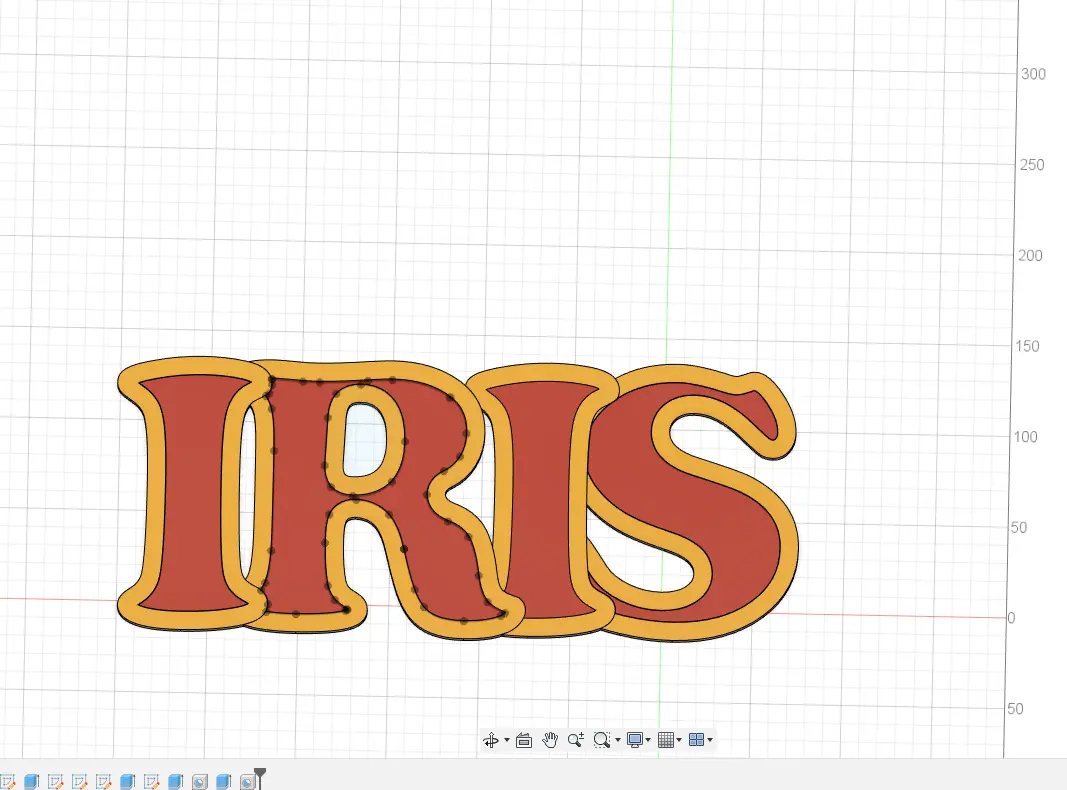Select the last gray feature in timeline
This screenshot has height=790, width=1067.
coord(247,782)
